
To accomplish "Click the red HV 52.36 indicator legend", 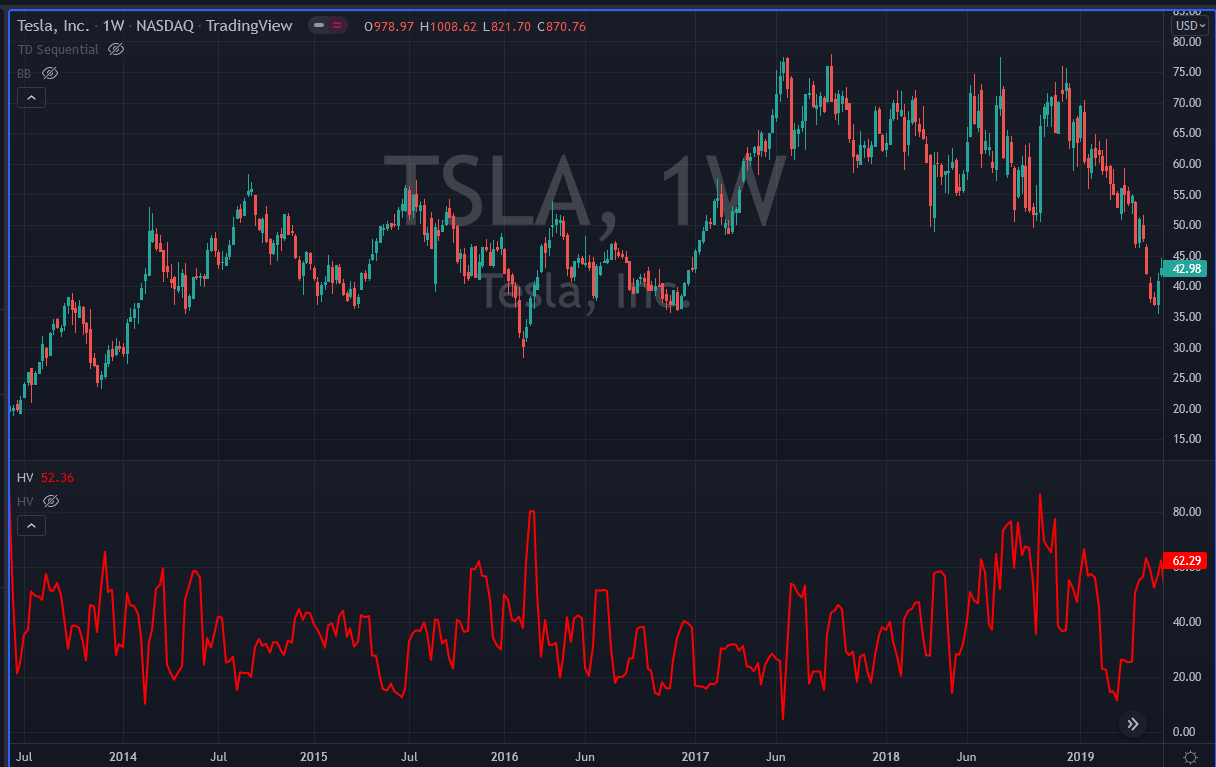I will click(x=45, y=477).
